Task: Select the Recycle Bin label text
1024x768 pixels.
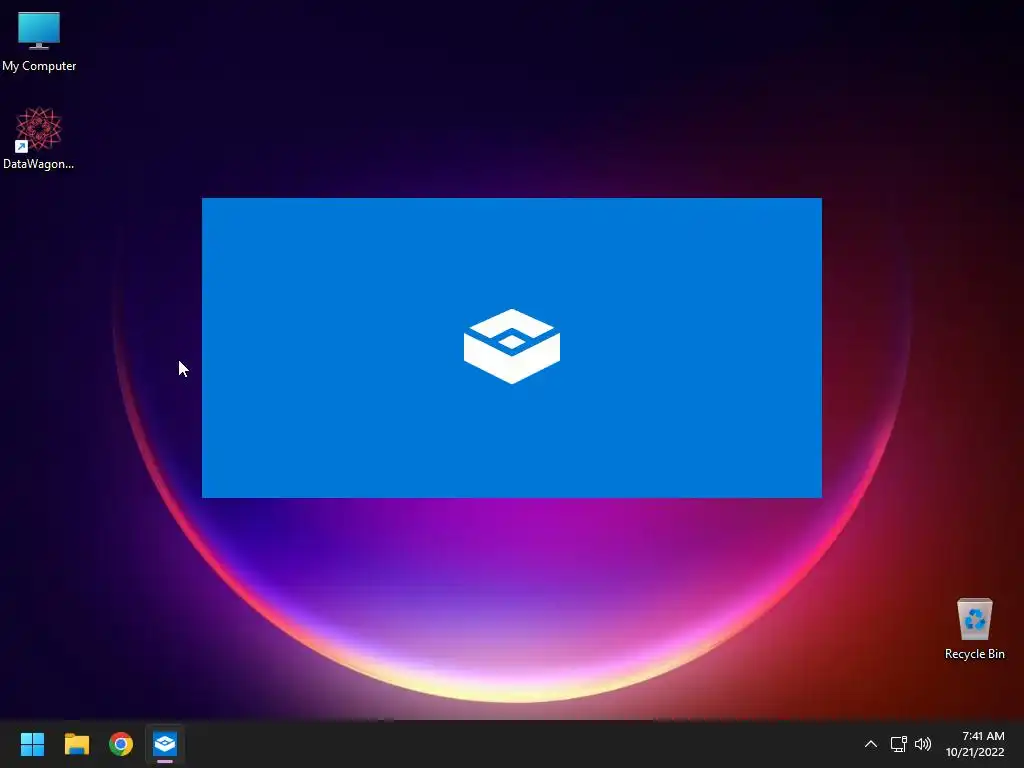Action: point(974,654)
